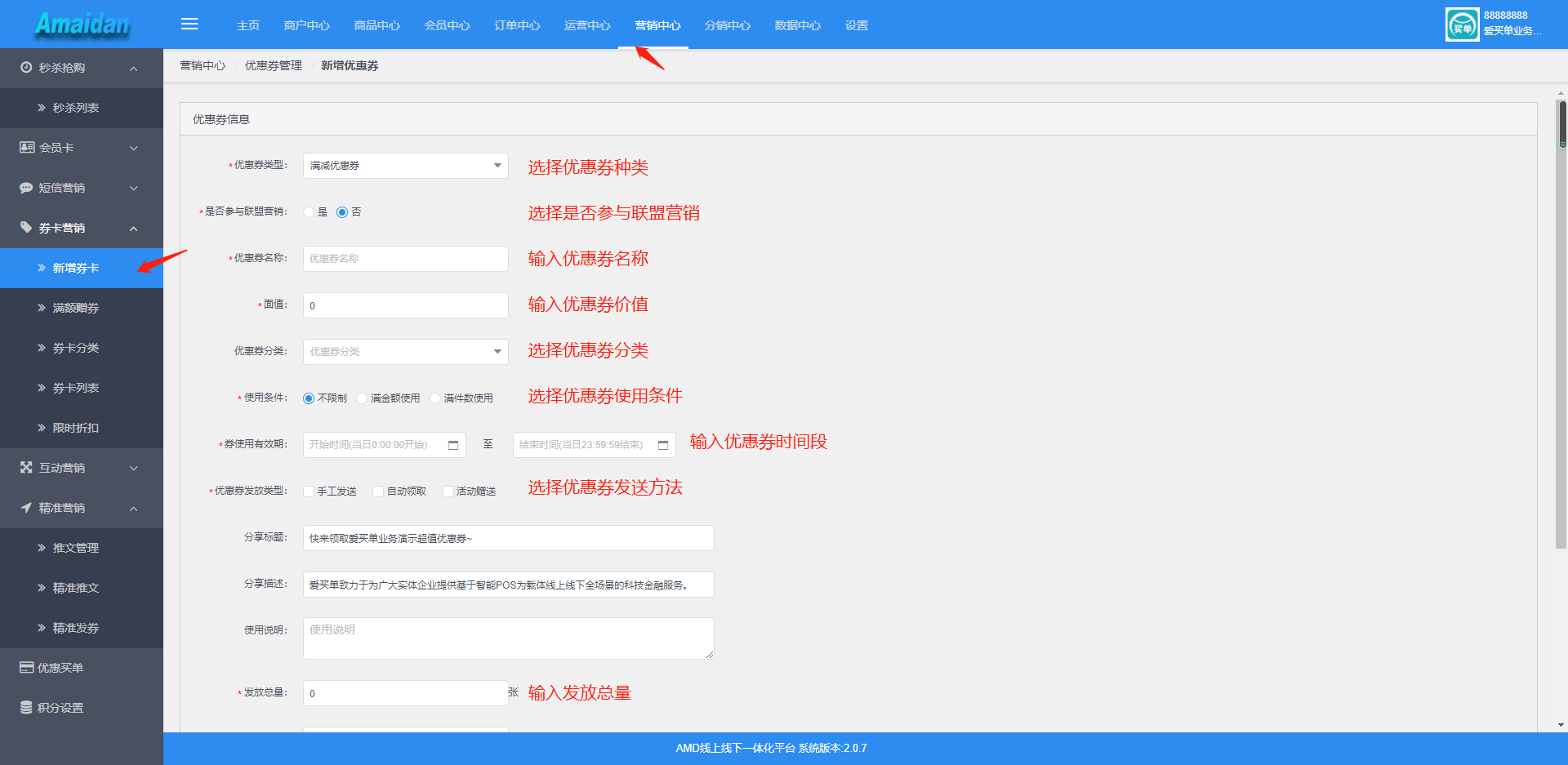This screenshot has height=765, width=1568.
Task: Select 不限制 usage condition
Action: [x=309, y=398]
